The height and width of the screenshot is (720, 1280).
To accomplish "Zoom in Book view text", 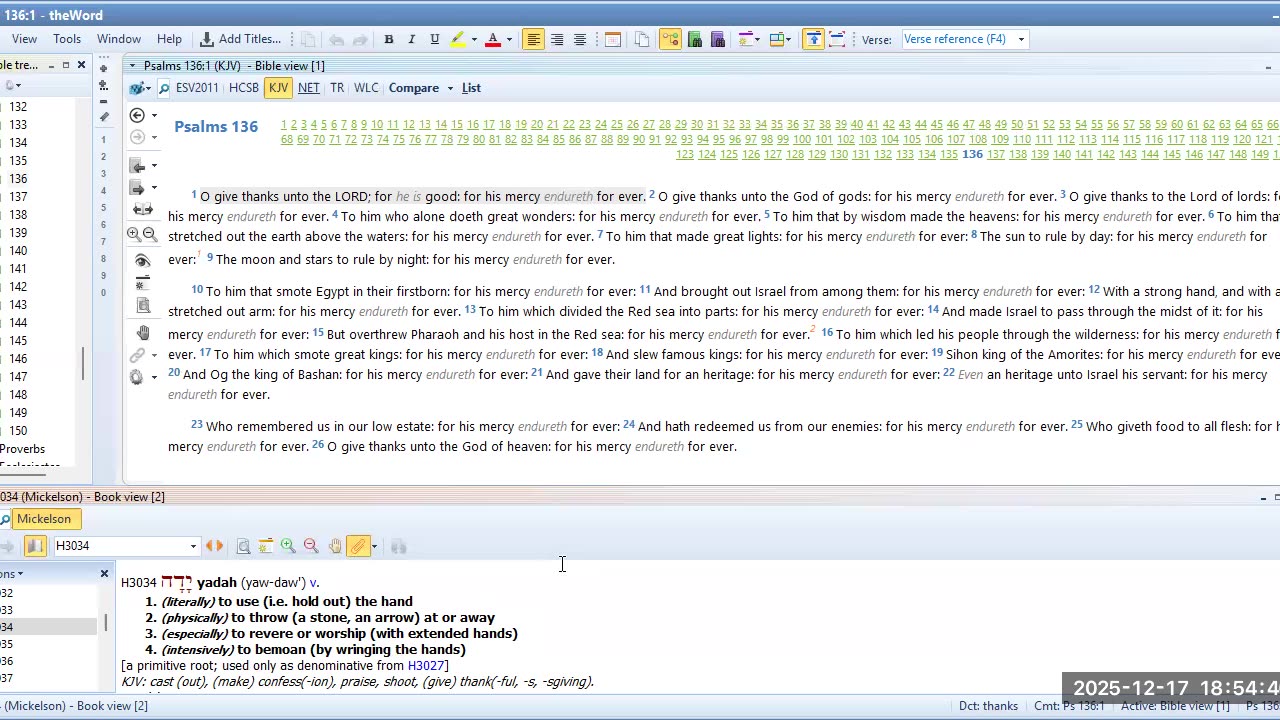I will [288, 546].
